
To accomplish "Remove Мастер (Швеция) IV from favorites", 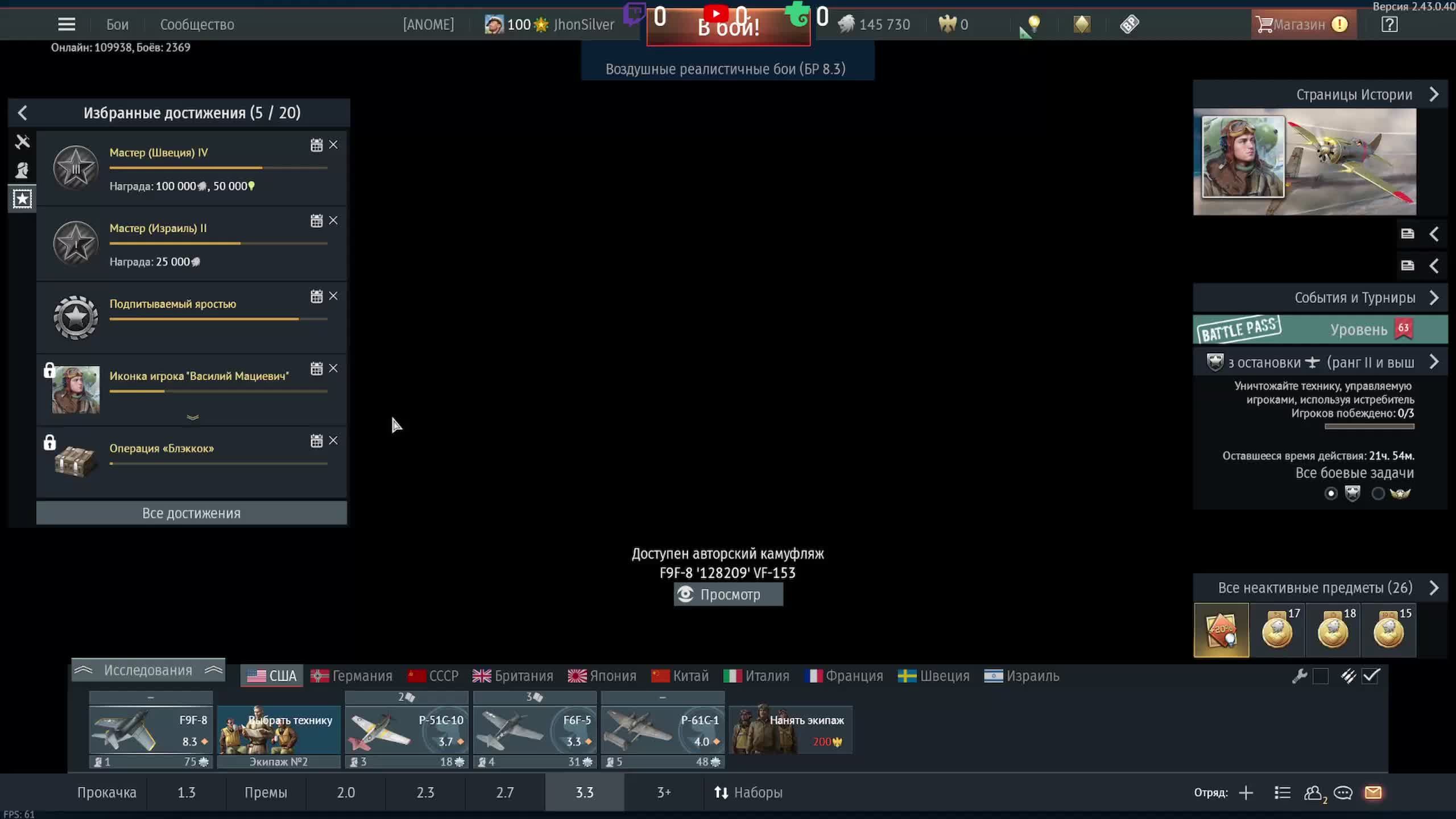I will [x=333, y=145].
